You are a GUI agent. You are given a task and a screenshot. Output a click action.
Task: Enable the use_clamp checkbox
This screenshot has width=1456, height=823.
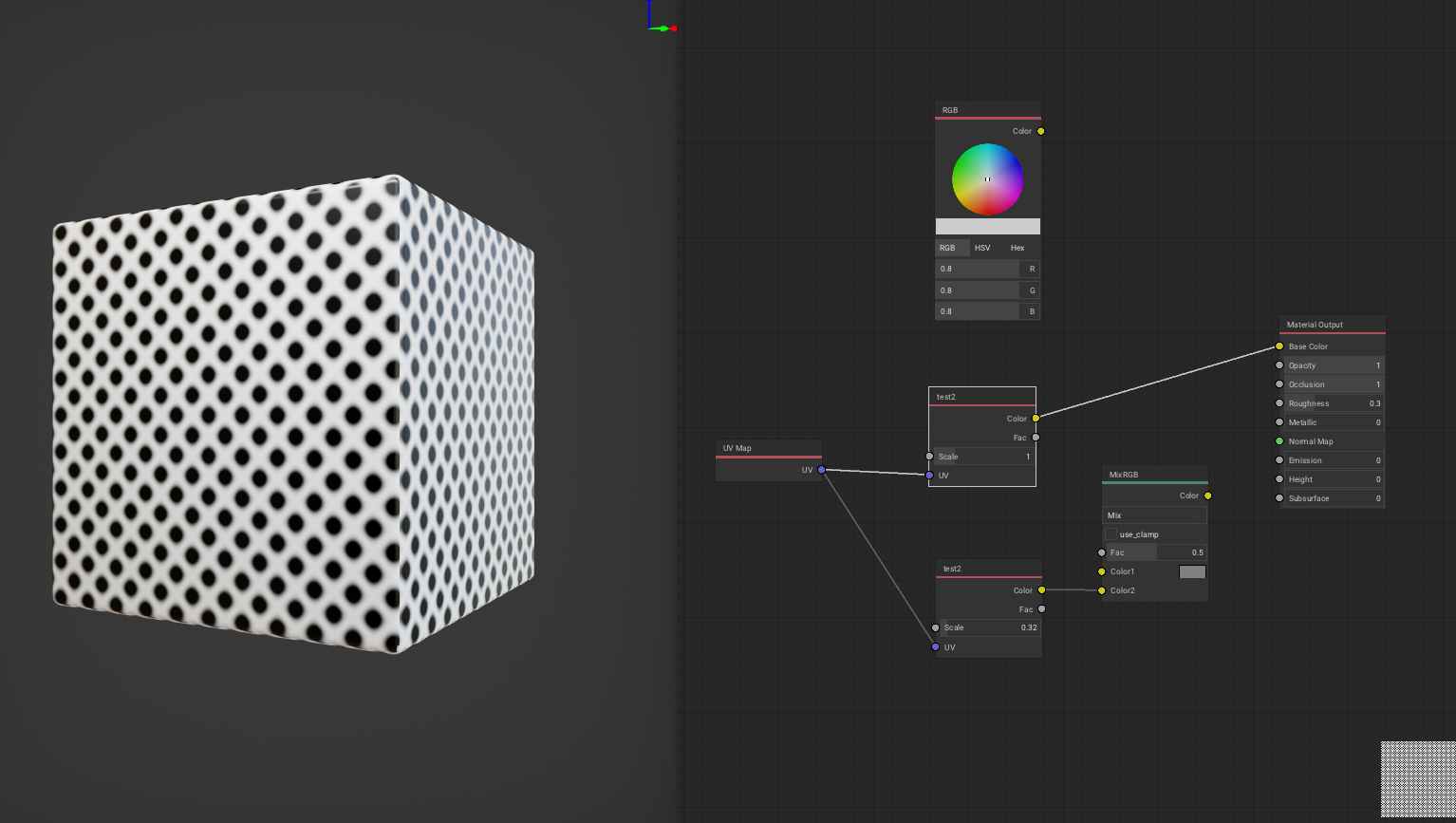[x=1111, y=533]
